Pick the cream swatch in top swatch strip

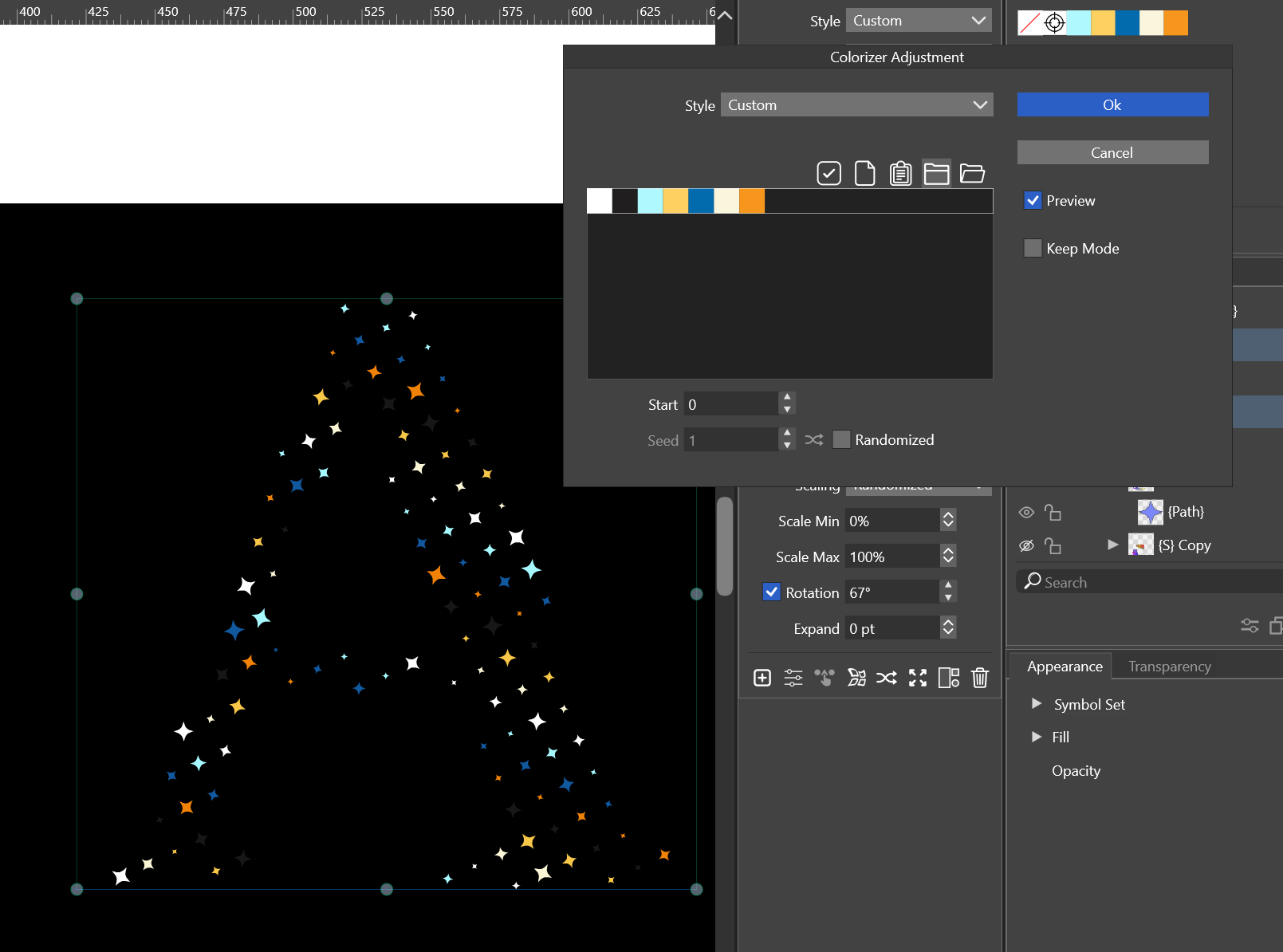click(1151, 23)
